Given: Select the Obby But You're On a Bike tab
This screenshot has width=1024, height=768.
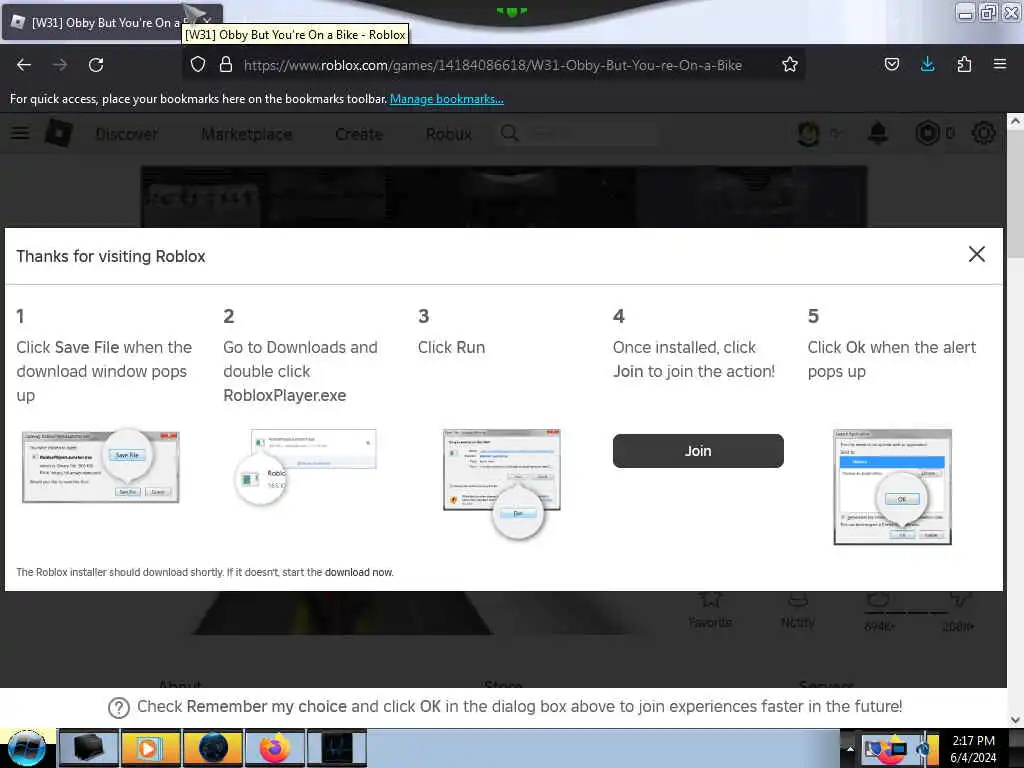Looking at the screenshot, I should click(111, 22).
